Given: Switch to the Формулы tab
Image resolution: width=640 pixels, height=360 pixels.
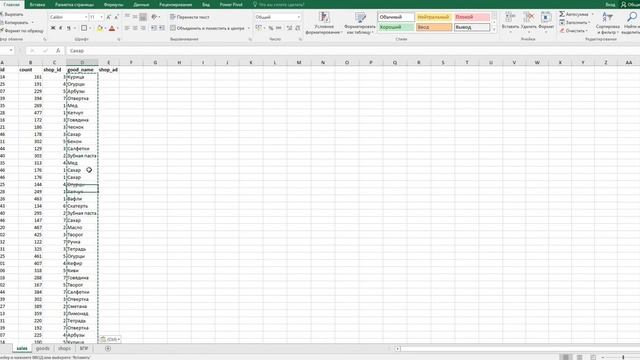Looking at the screenshot, I should (x=113, y=4).
